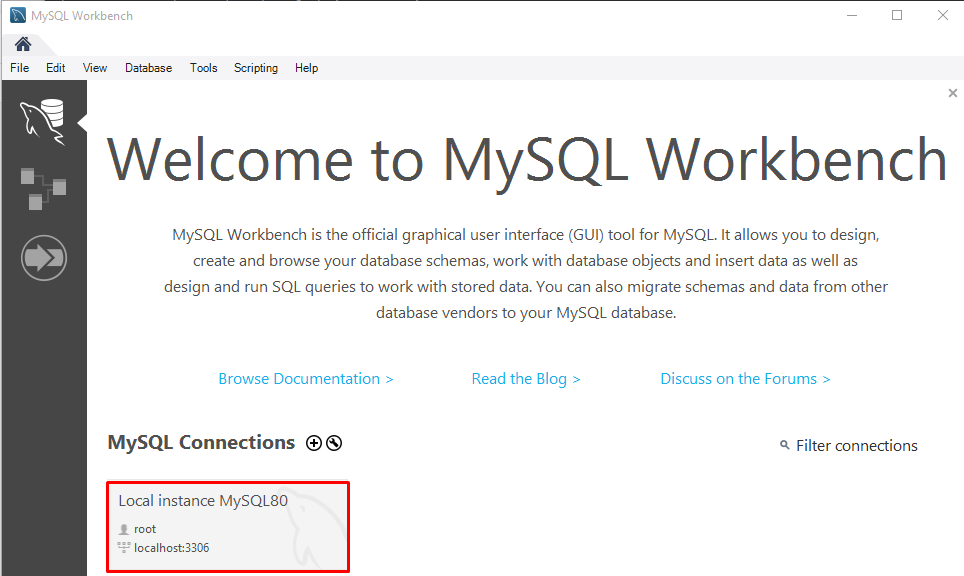Add a new MySQL connection with plus icon
This screenshot has width=964, height=576.
point(314,443)
